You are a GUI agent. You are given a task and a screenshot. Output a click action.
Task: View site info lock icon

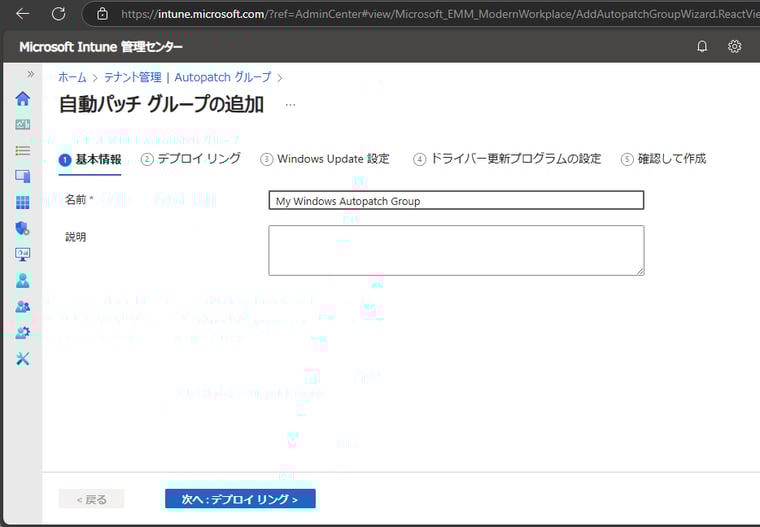point(102,14)
